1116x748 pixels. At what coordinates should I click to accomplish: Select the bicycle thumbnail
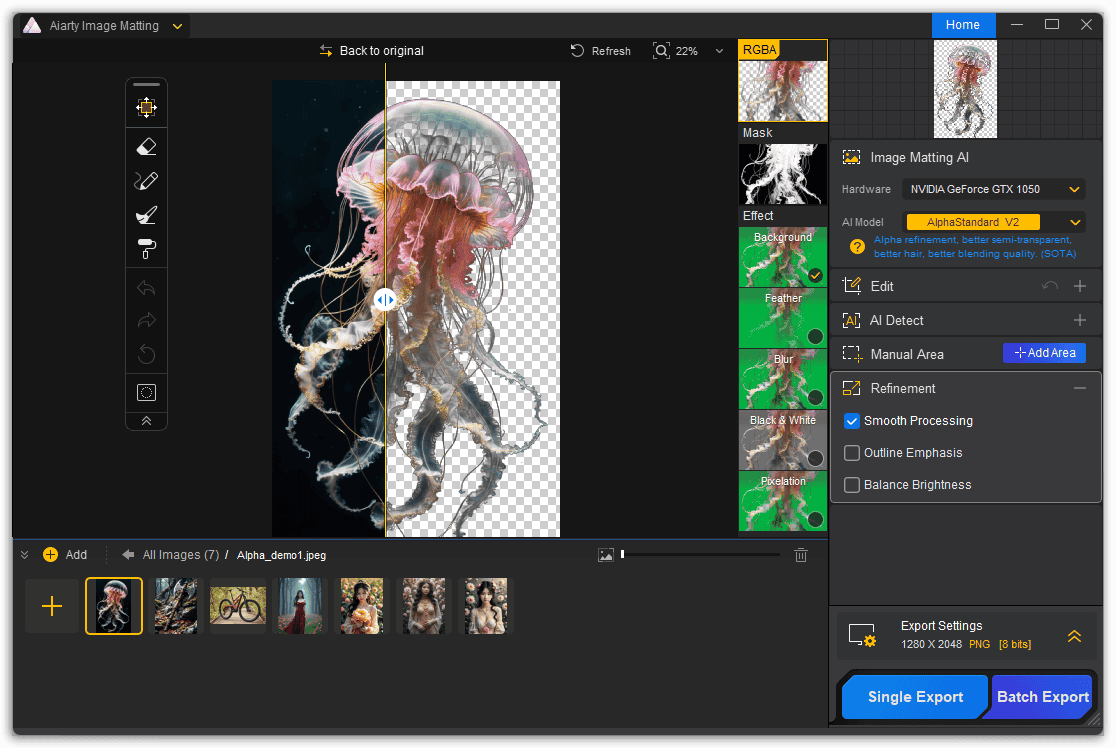pyautogui.click(x=238, y=606)
